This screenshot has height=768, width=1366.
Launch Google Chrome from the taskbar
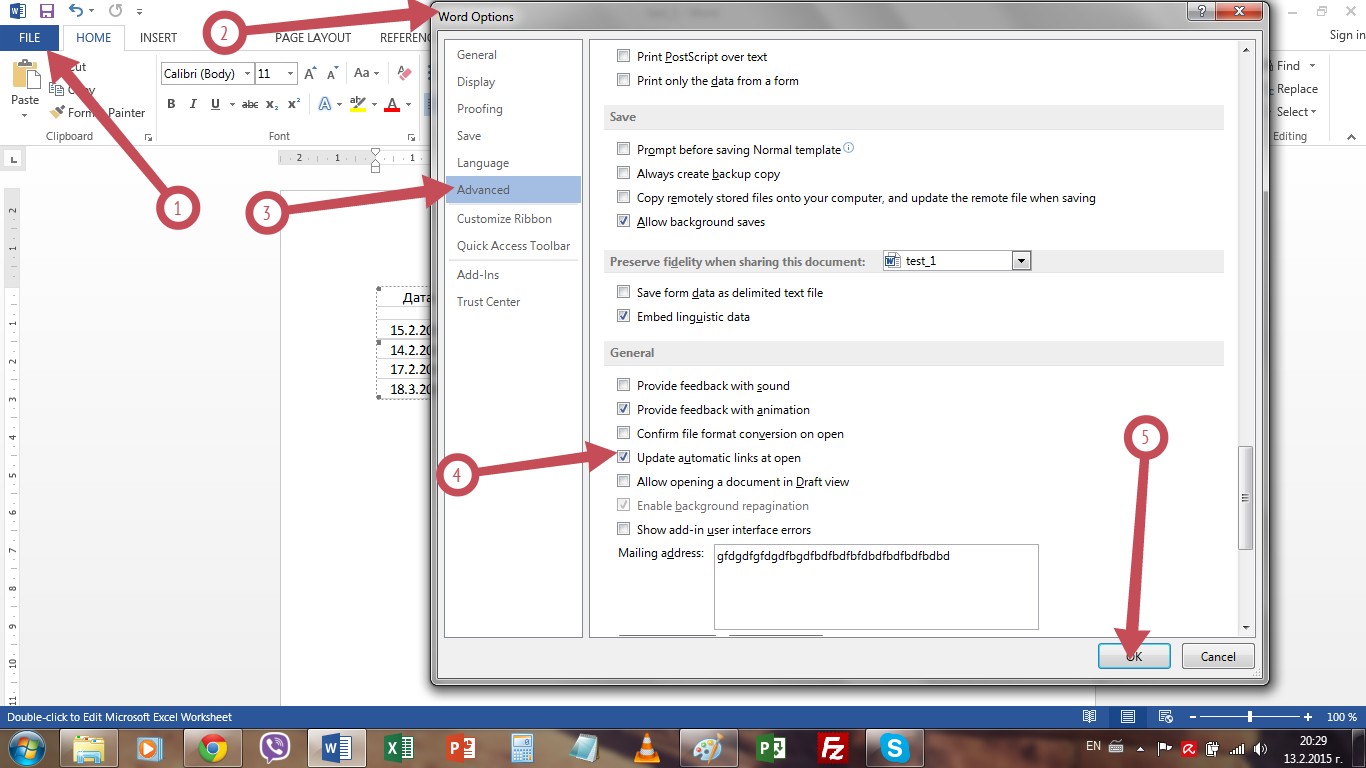pos(212,748)
